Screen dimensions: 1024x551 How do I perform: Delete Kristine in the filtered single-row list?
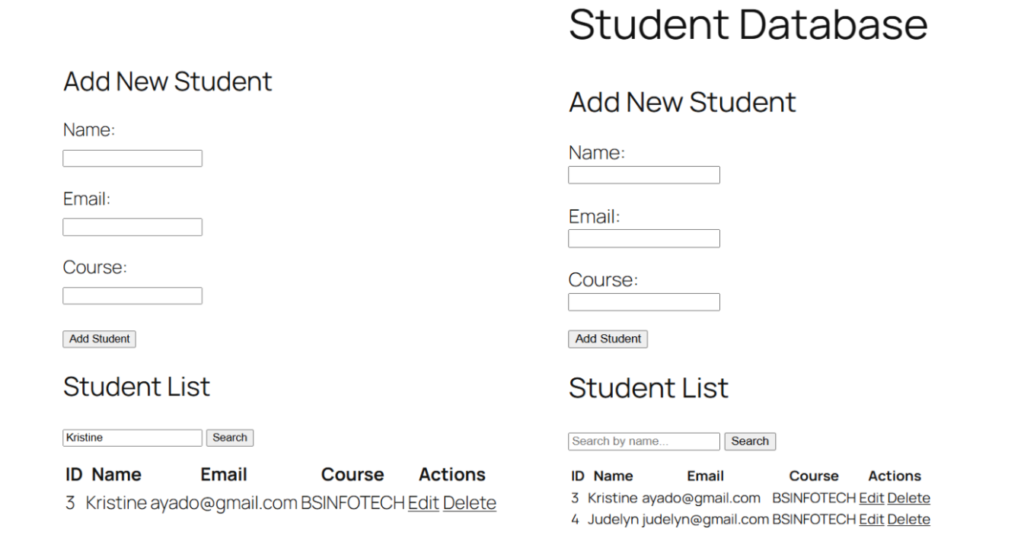click(469, 503)
